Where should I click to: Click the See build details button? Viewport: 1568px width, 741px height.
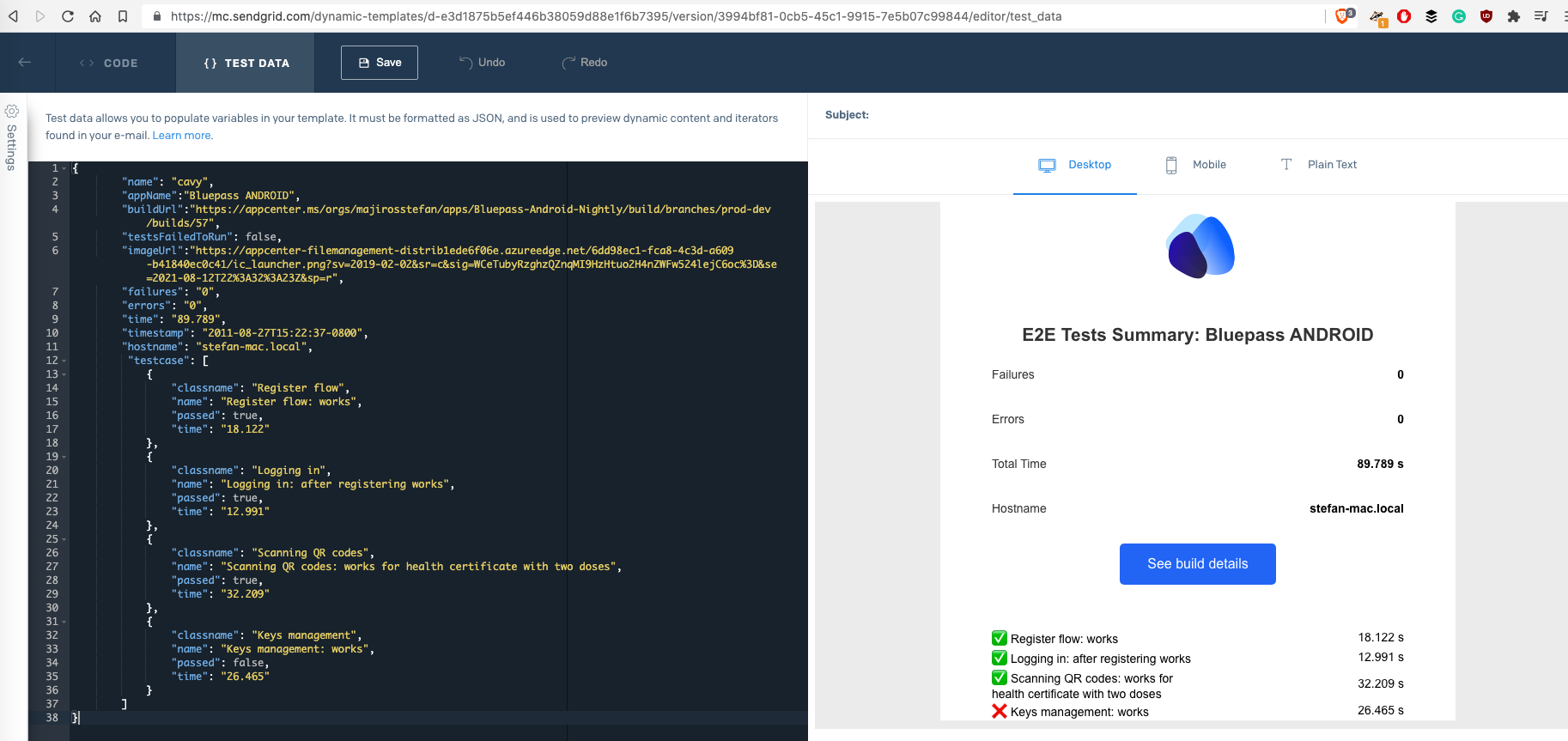[x=1198, y=564]
